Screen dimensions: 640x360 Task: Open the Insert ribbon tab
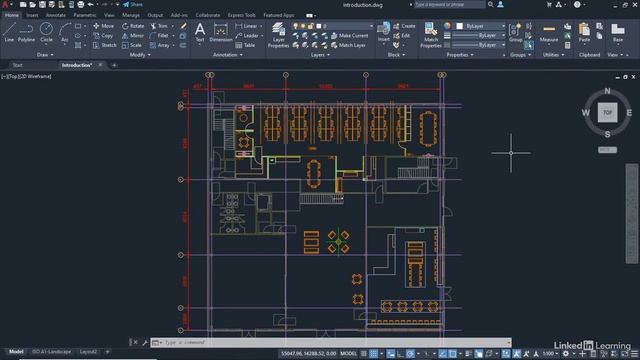pyautogui.click(x=32, y=15)
